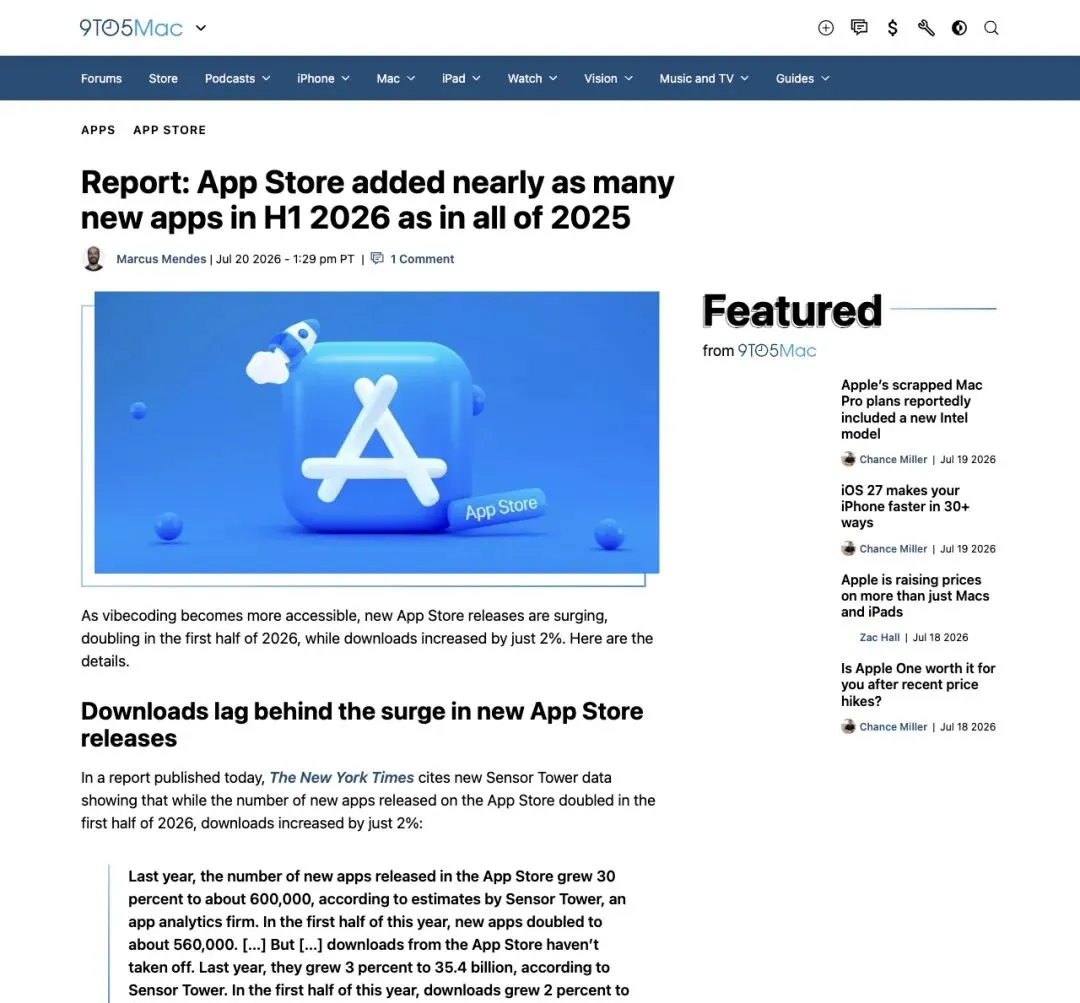
Task: Click the plus circle icon in header
Action: tap(825, 28)
